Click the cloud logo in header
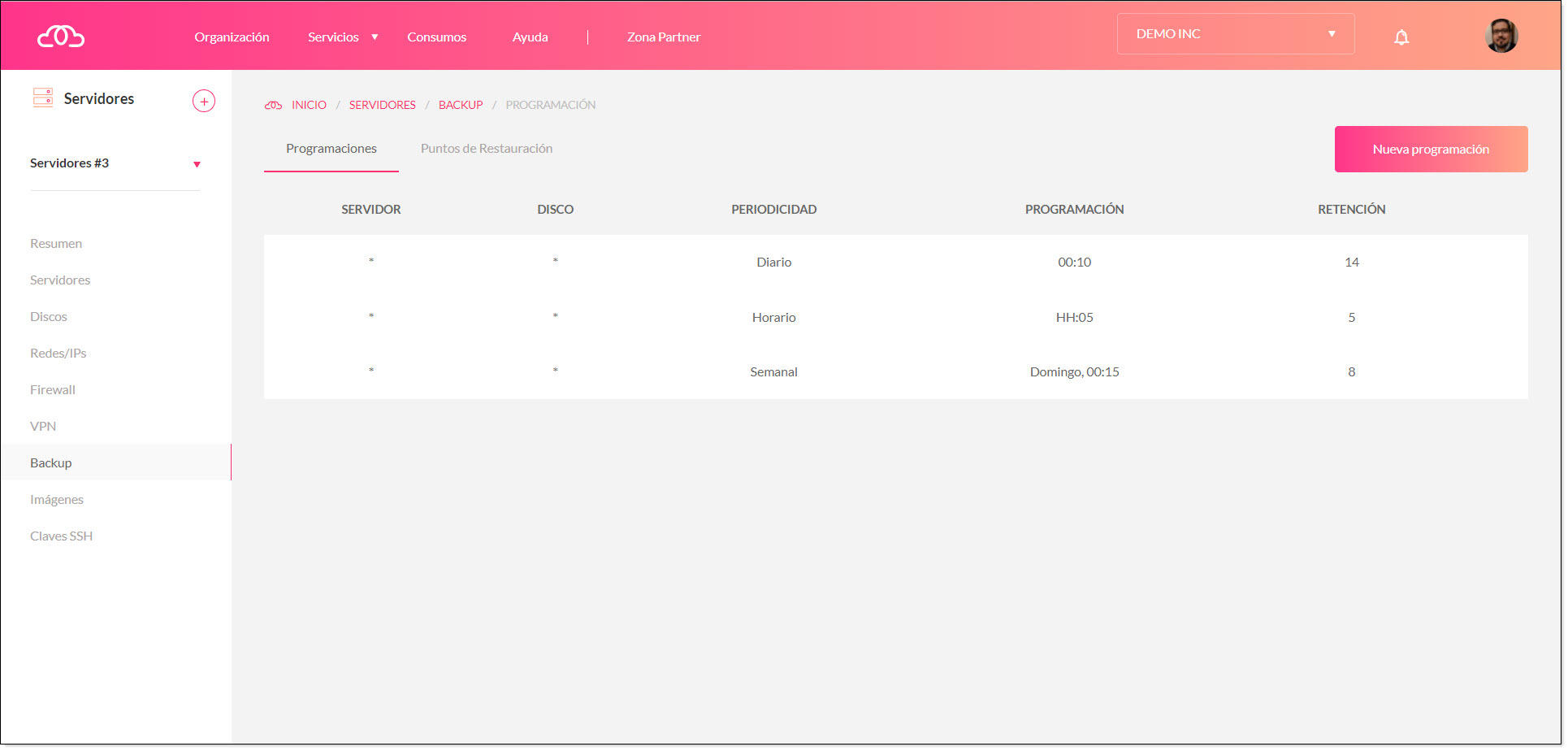The height and width of the screenshot is (751, 1568). pyautogui.click(x=61, y=37)
